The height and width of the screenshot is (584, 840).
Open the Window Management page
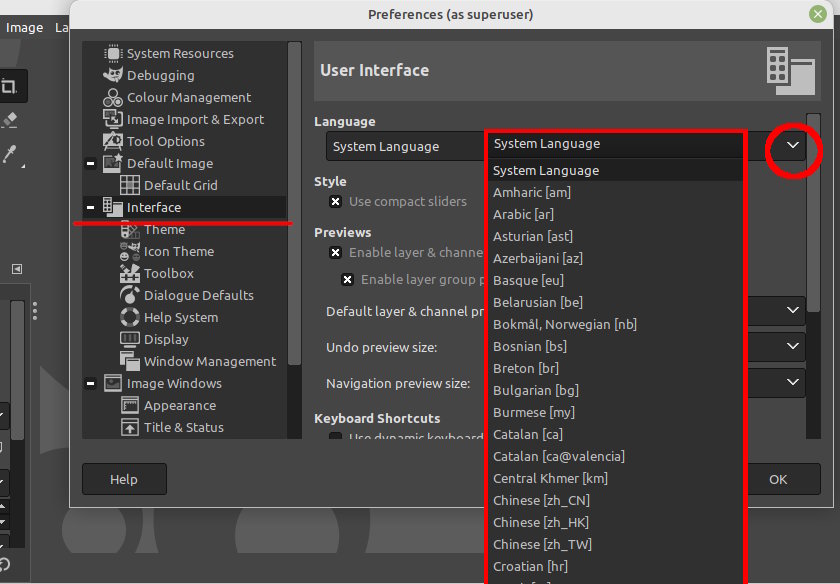pyautogui.click(x=209, y=362)
